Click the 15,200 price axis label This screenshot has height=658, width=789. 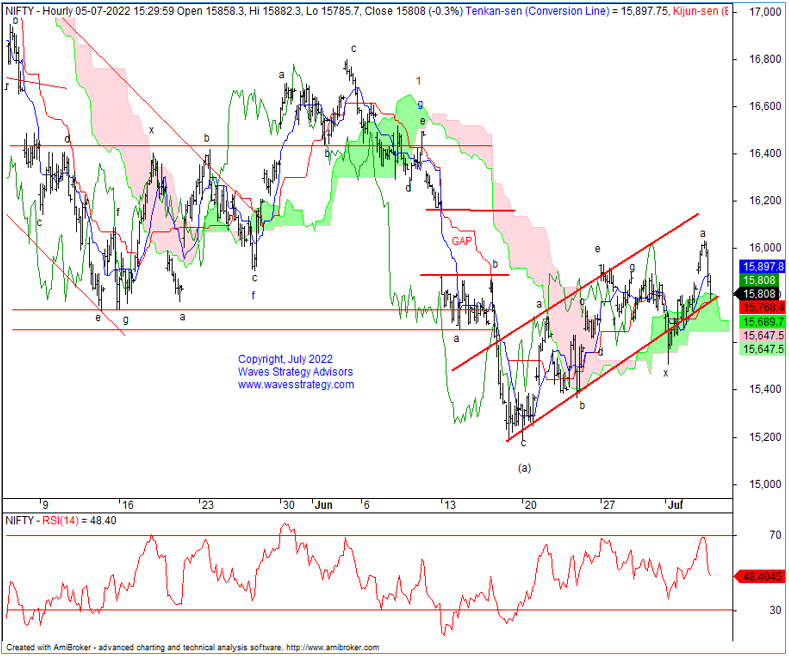[765, 437]
